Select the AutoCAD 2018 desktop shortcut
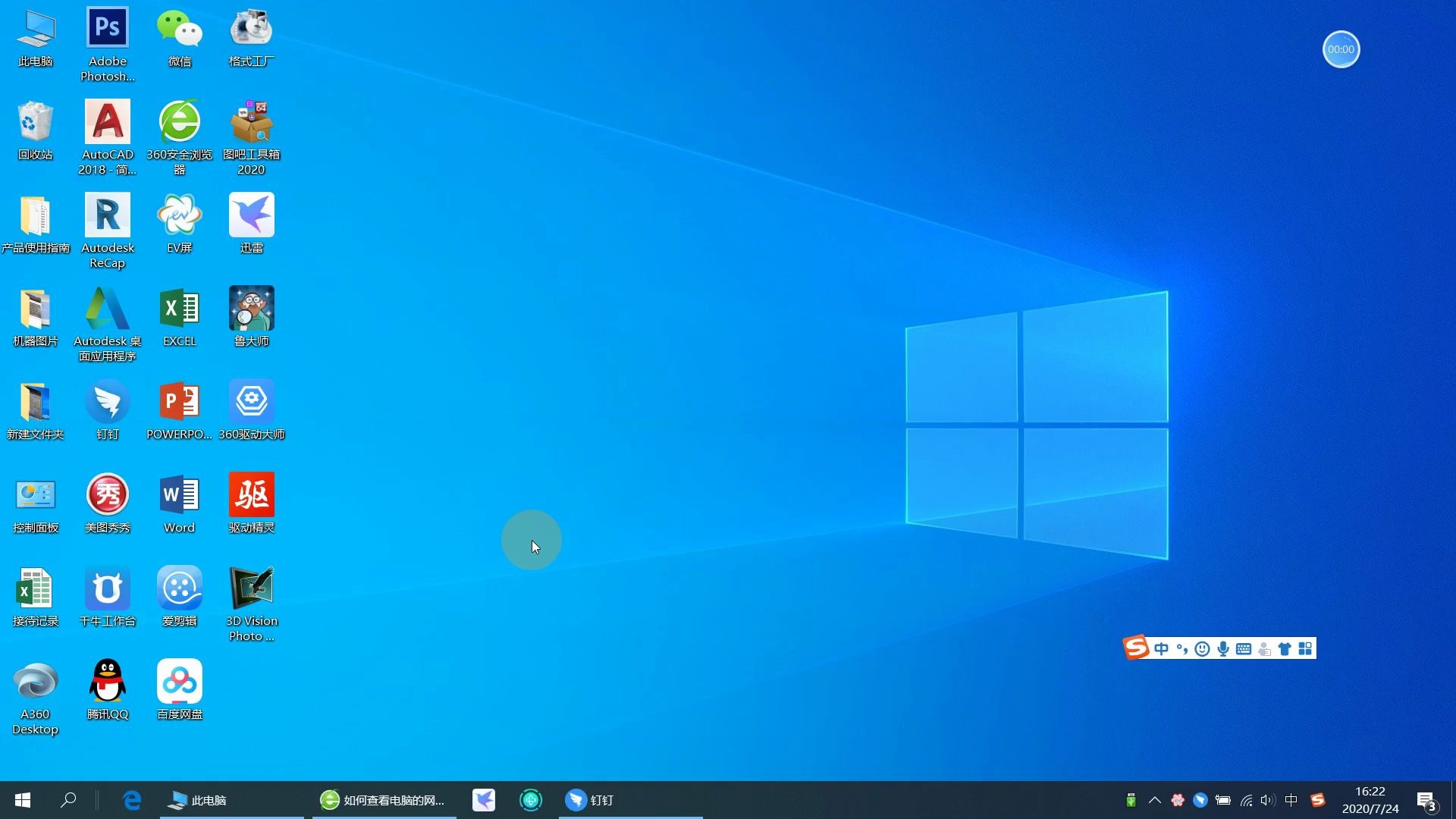Viewport: 1456px width, 819px height. pyautogui.click(x=108, y=138)
